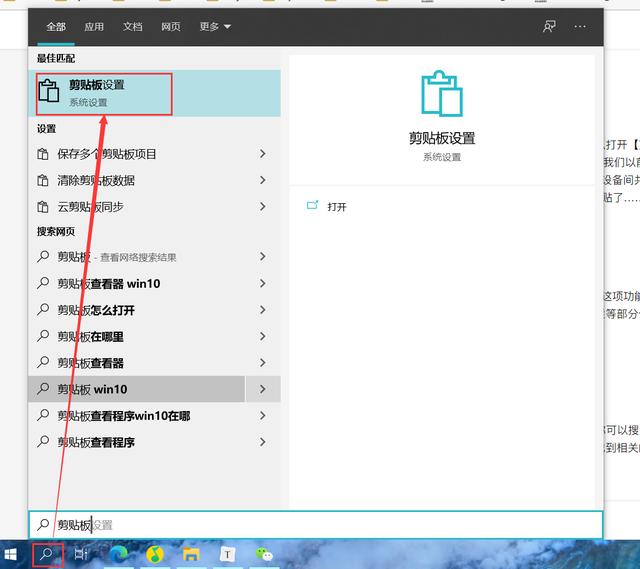640x569 pixels.
Task: Open the Windows Start button
Action: (x=11, y=554)
